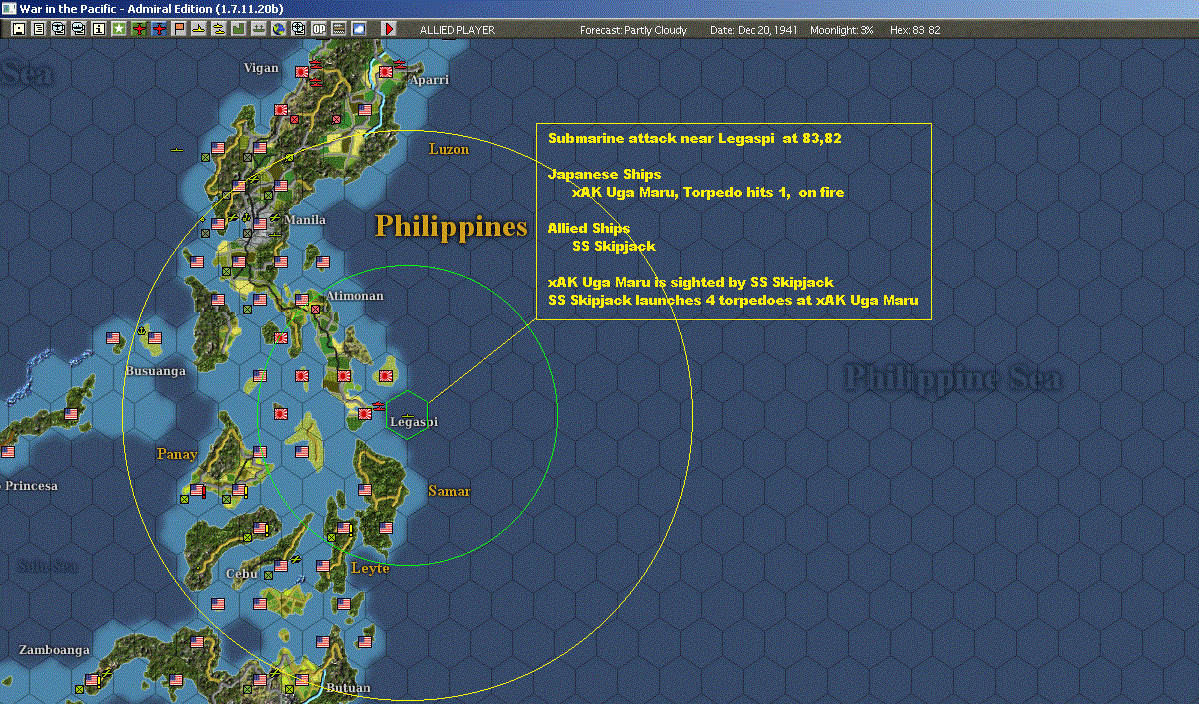This screenshot has width=1199, height=704.
Task: Click the US flag on Samar island
Action: click(x=365, y=490)
